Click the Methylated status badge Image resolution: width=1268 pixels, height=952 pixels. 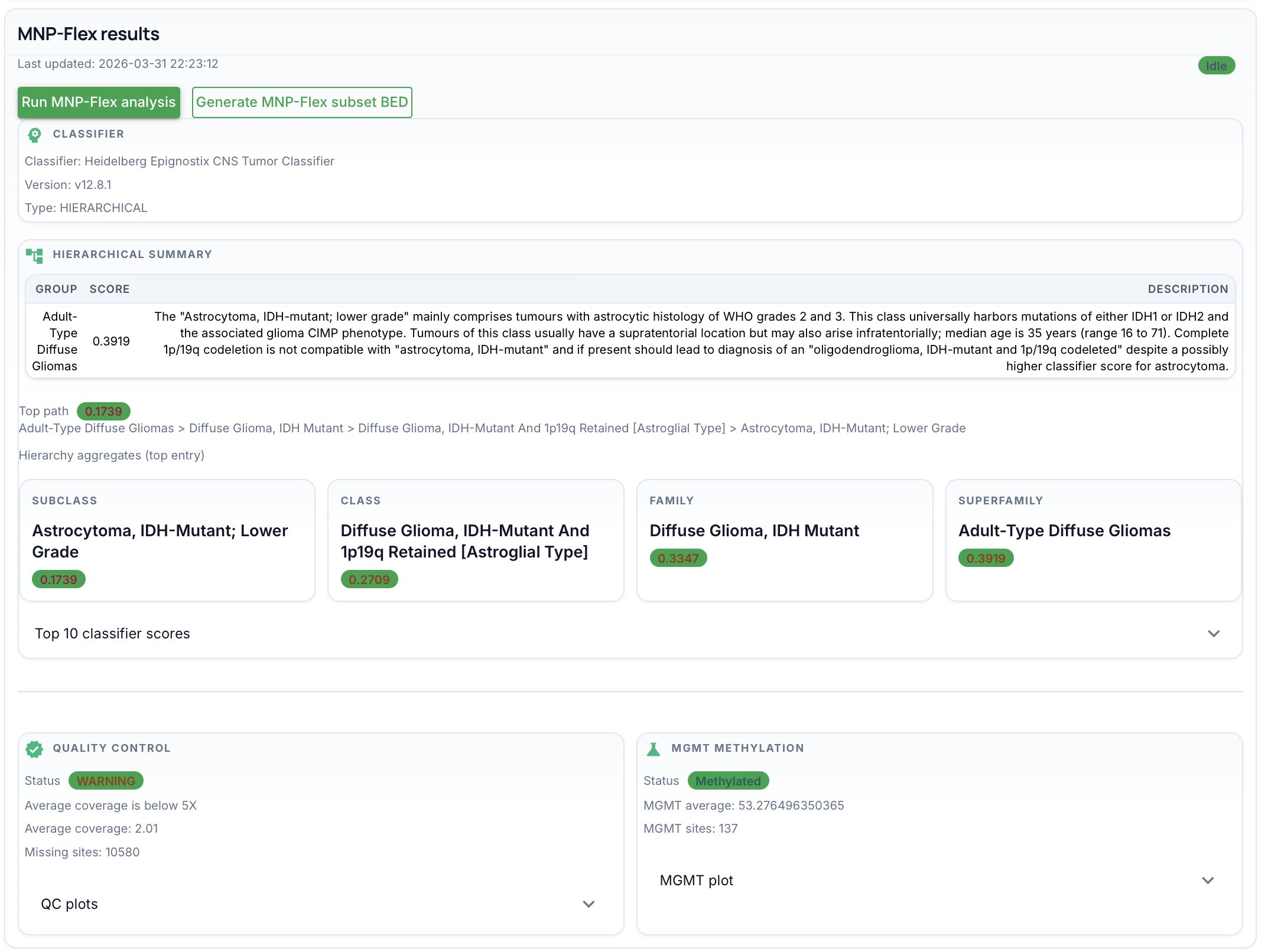click(x=728, y=781)
